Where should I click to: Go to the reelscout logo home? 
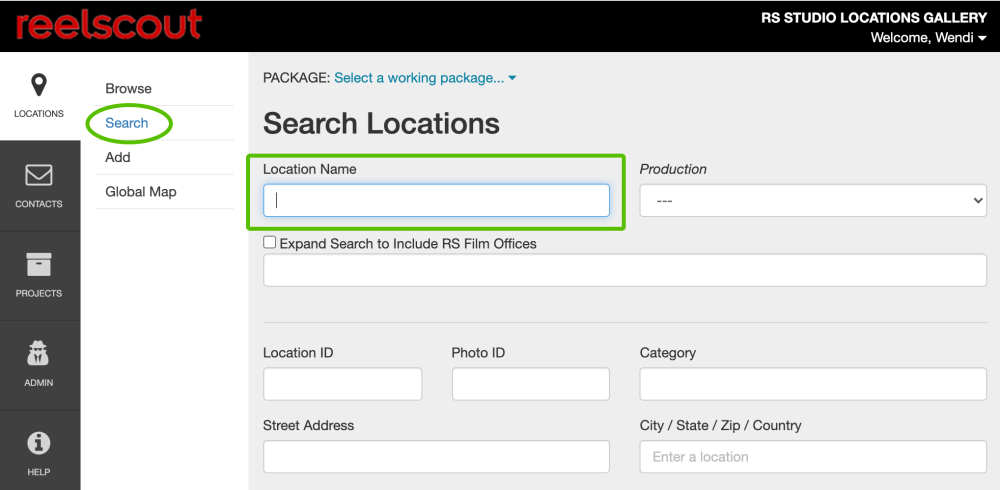click(x=109, y=26)
